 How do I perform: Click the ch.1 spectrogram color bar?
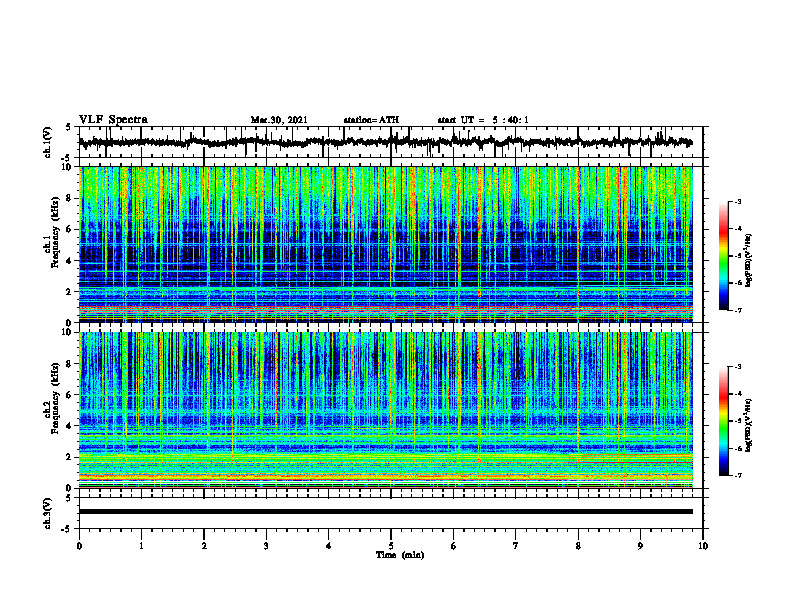click(x=723, y=256)
